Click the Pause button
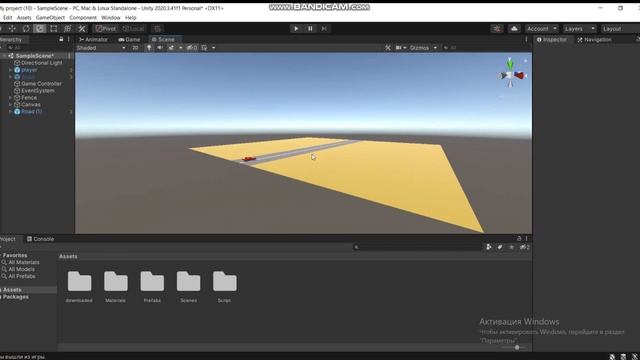The width and height of the screenshot is (640, 360). click(x=310, y=29)
